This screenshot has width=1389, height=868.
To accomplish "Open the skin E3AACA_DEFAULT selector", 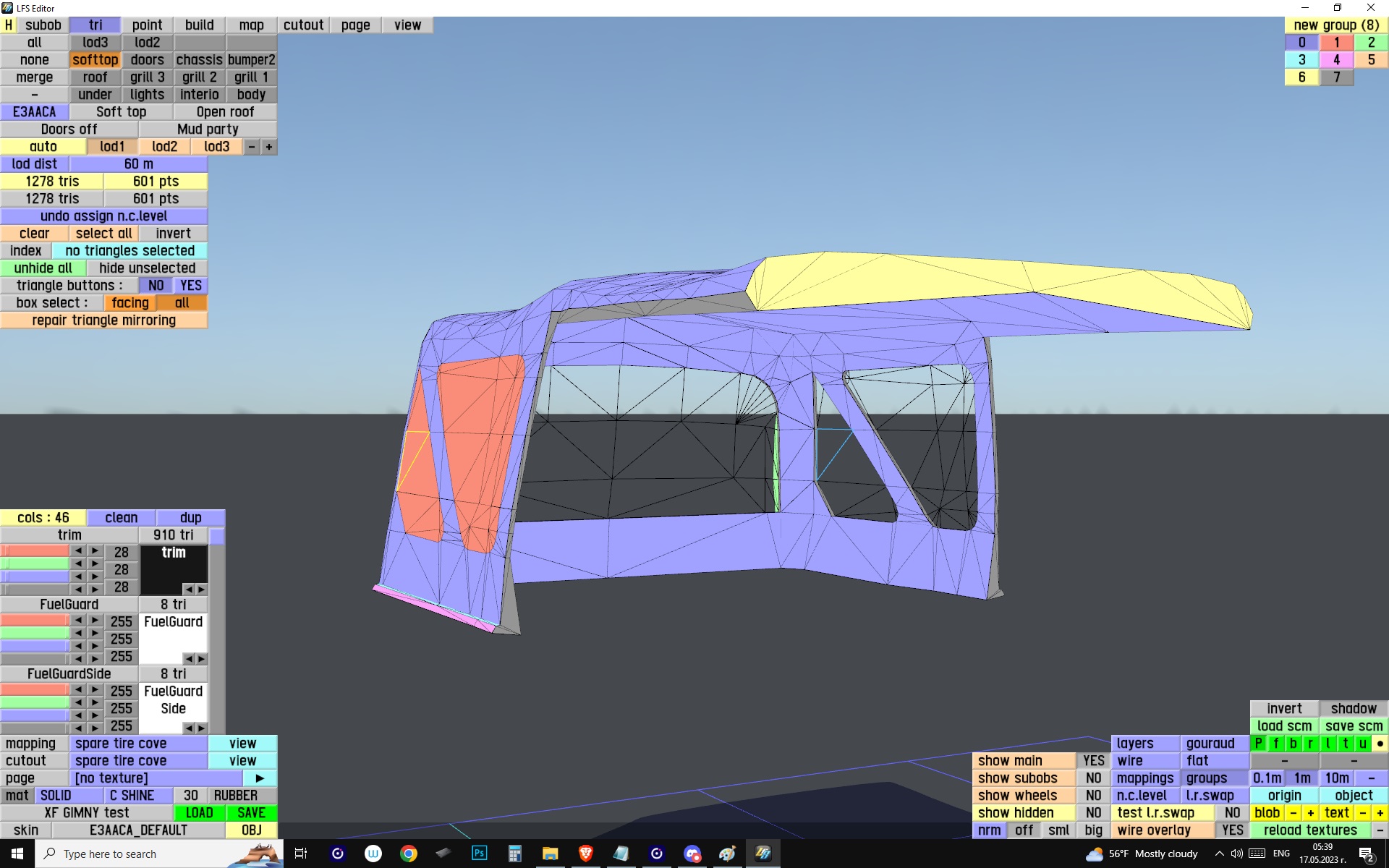I will pyautogui.click(x=139, y=830).
